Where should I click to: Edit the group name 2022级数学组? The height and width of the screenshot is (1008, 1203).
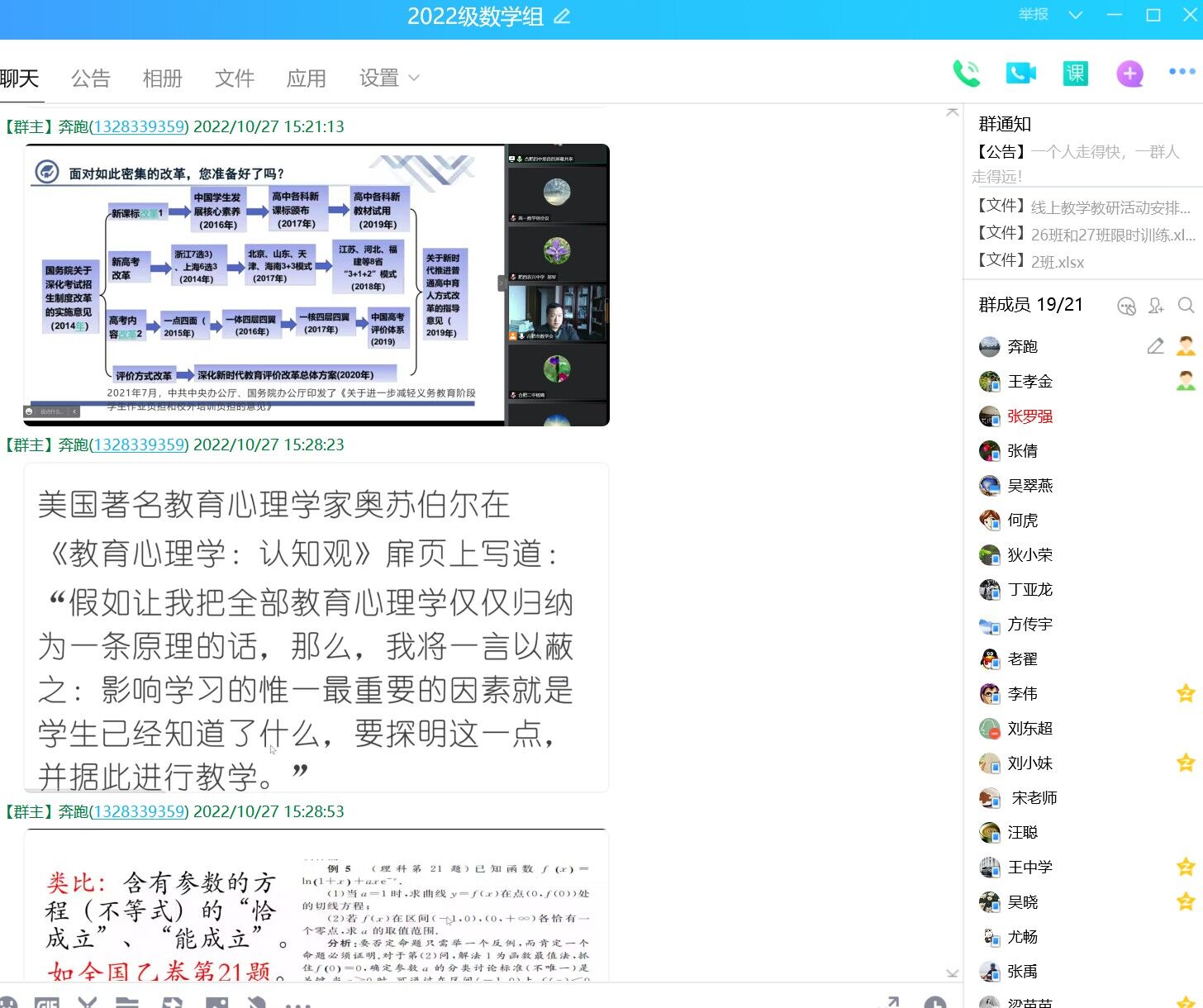[x=562, y=17]
